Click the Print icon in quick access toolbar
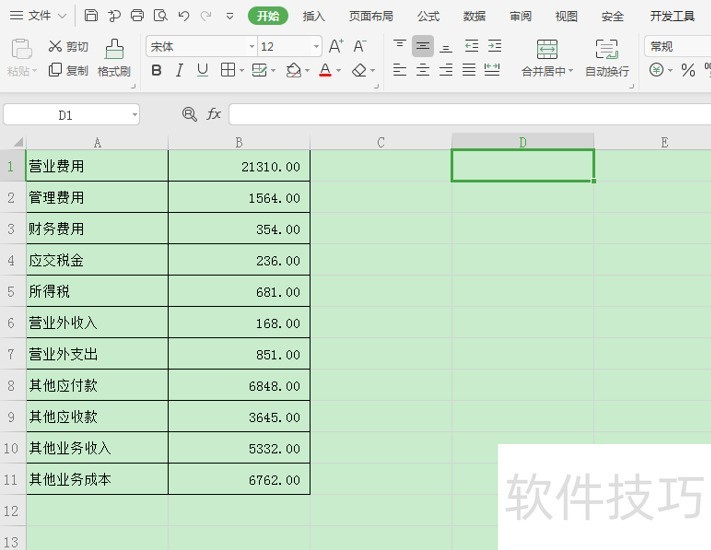 coord(137,16)
